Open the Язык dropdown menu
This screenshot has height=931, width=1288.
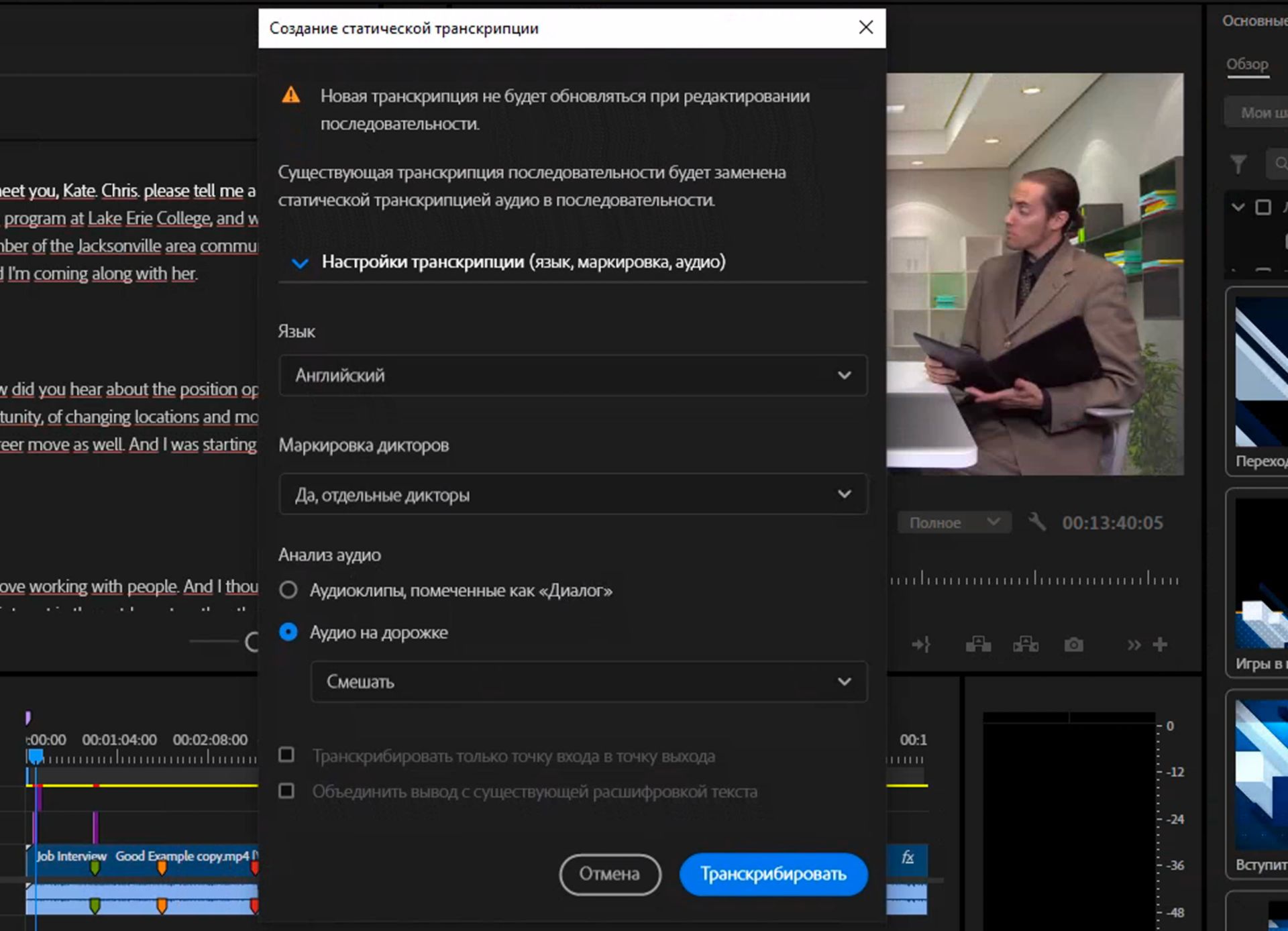click(x=571, y=374)
